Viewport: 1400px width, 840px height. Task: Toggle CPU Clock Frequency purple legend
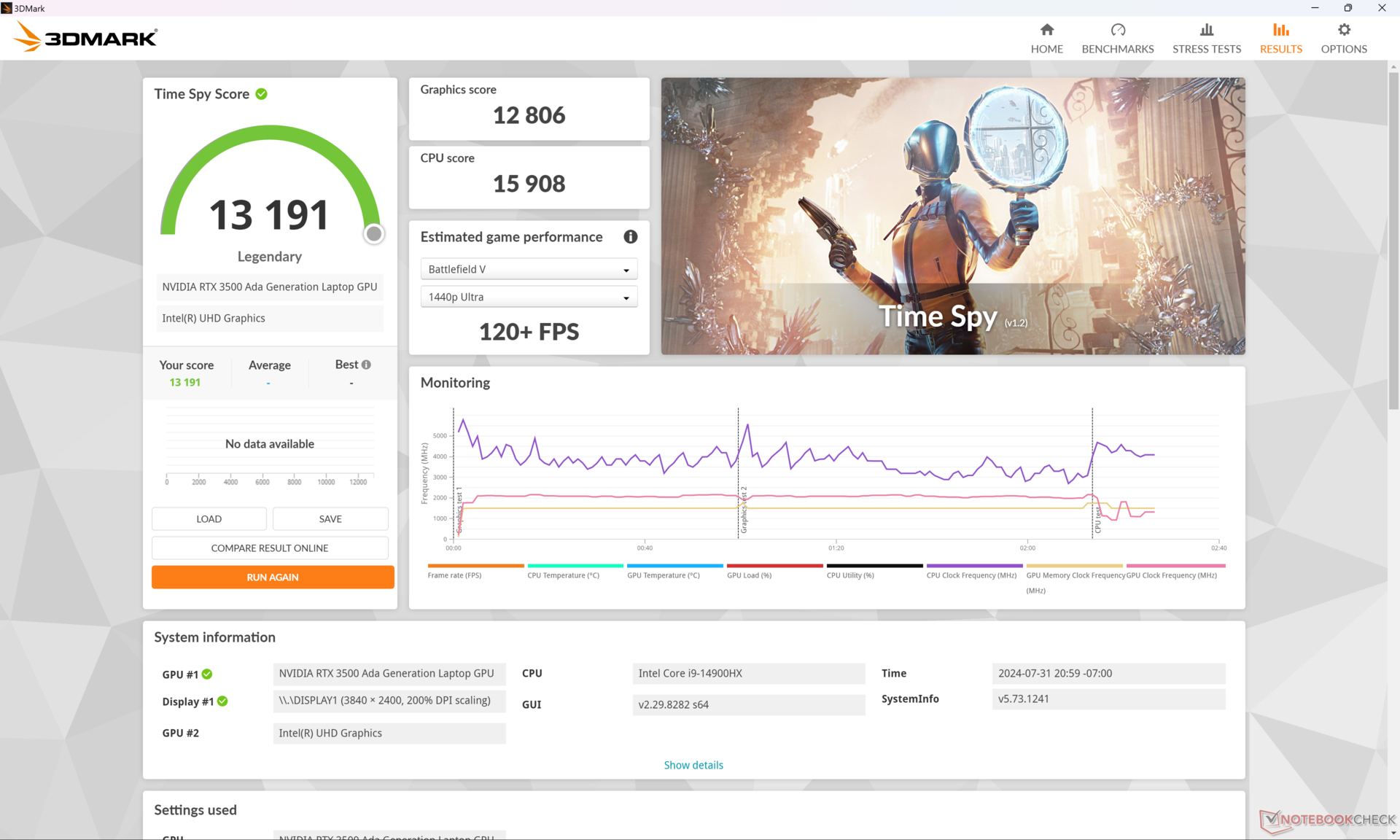(973, 567)
